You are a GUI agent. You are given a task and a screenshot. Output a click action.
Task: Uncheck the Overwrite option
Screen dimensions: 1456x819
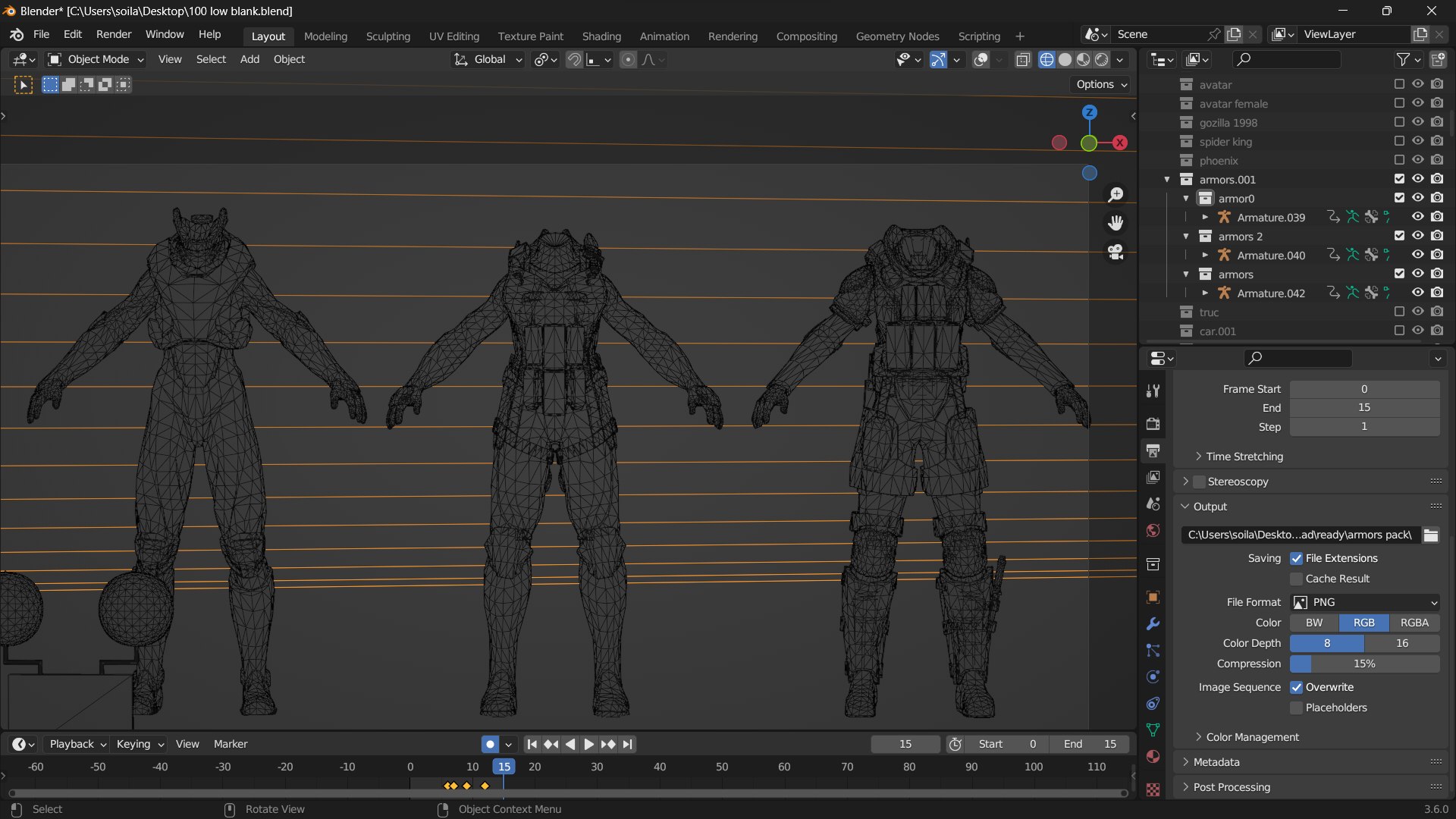(x=1296, y=687)
